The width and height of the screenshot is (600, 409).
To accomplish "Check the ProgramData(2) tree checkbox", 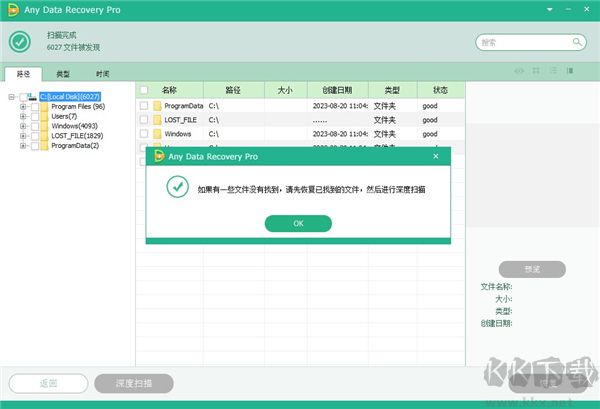I will (35, 146).
